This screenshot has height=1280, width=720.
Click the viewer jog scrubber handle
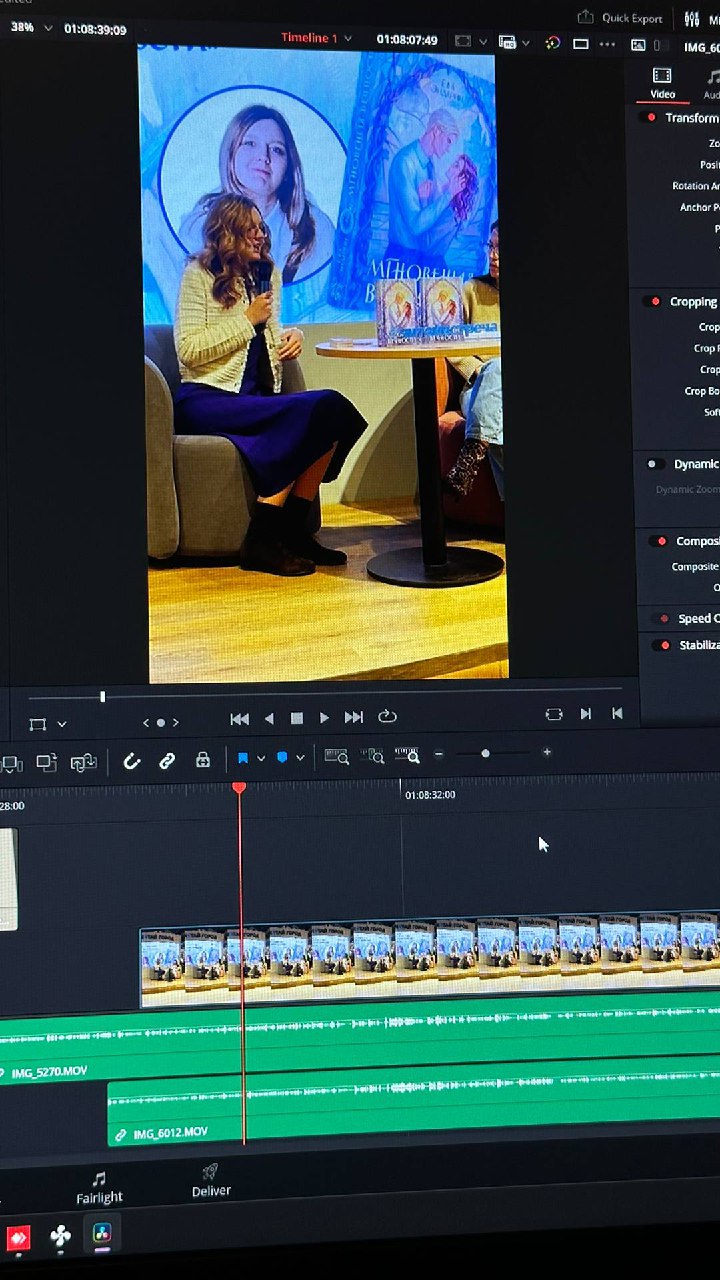[x=102, y=697]
